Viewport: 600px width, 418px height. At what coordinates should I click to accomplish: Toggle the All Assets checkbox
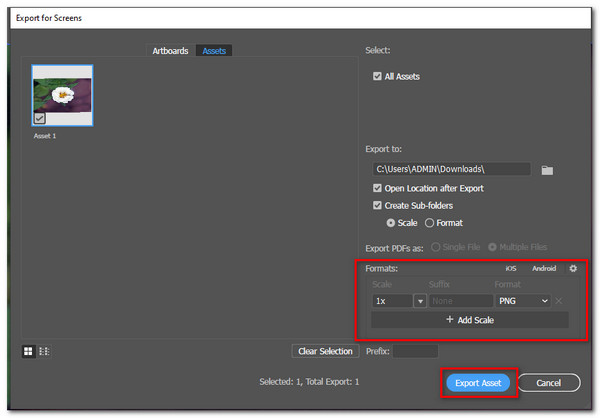coord(377,76)
